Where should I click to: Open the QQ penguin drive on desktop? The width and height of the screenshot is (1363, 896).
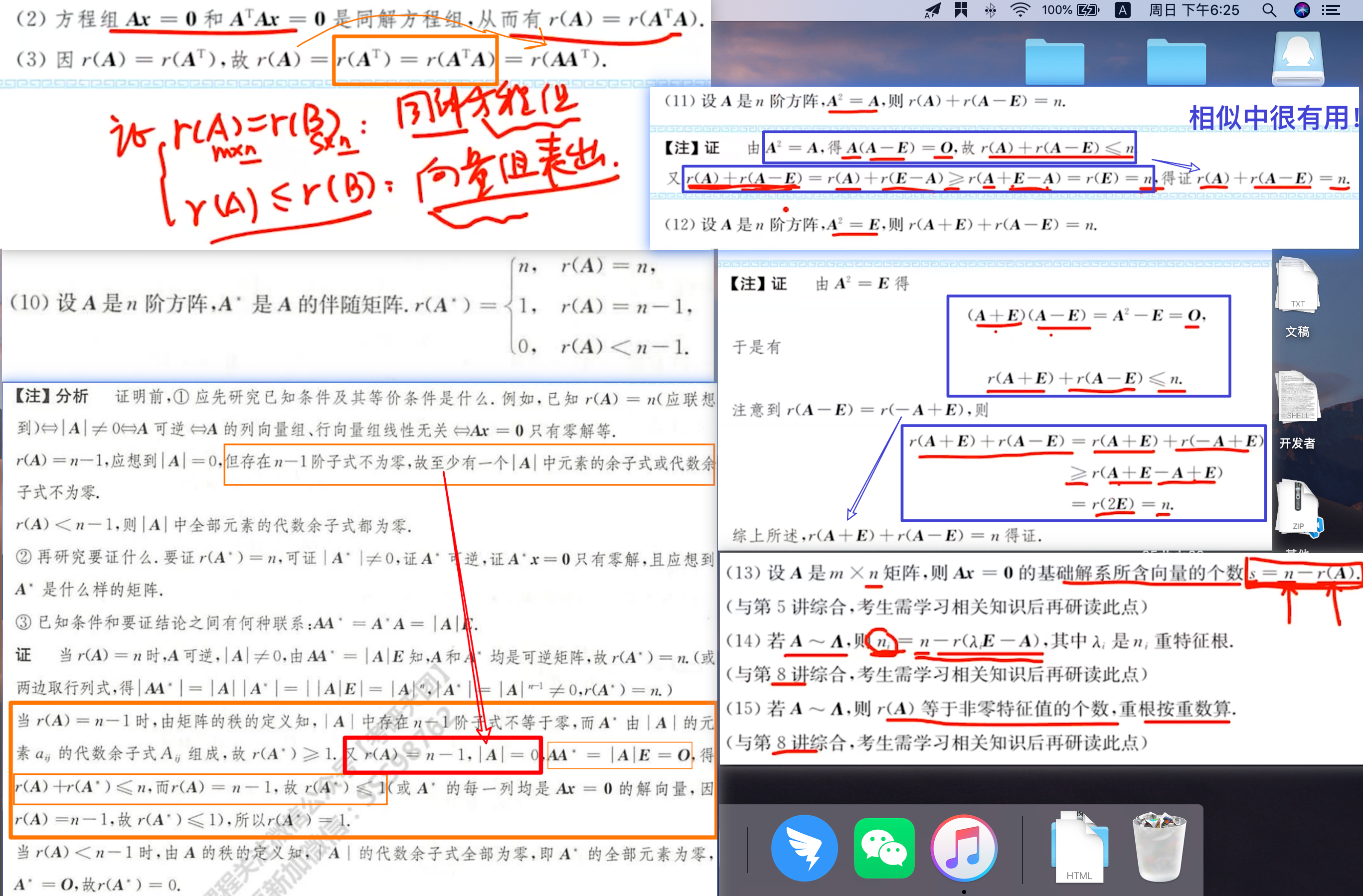pyautogui.click(x=1298, y=59)
